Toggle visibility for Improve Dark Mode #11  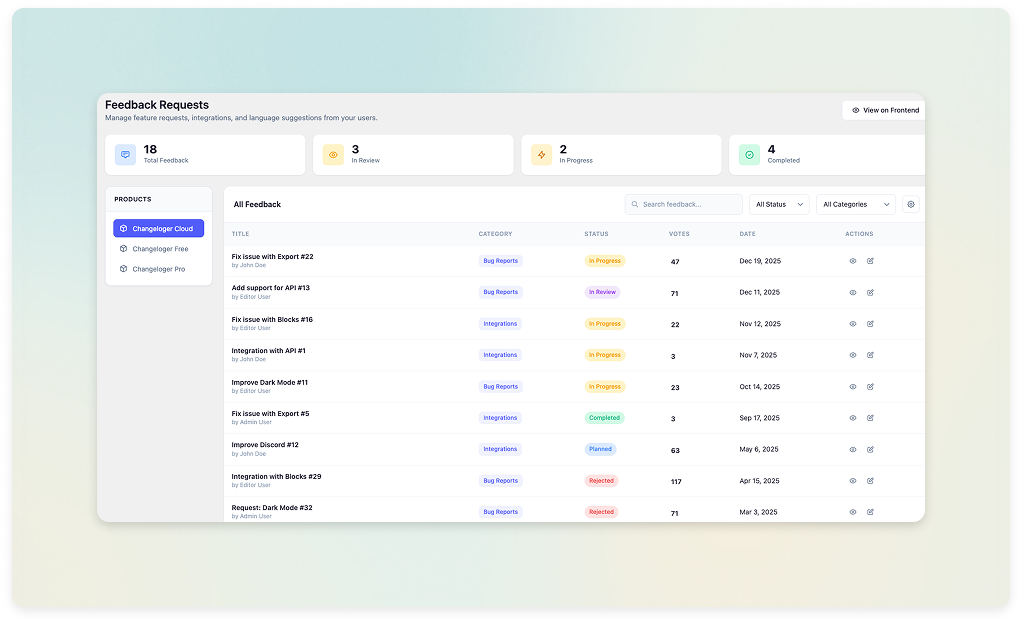(x=852, y=386)
